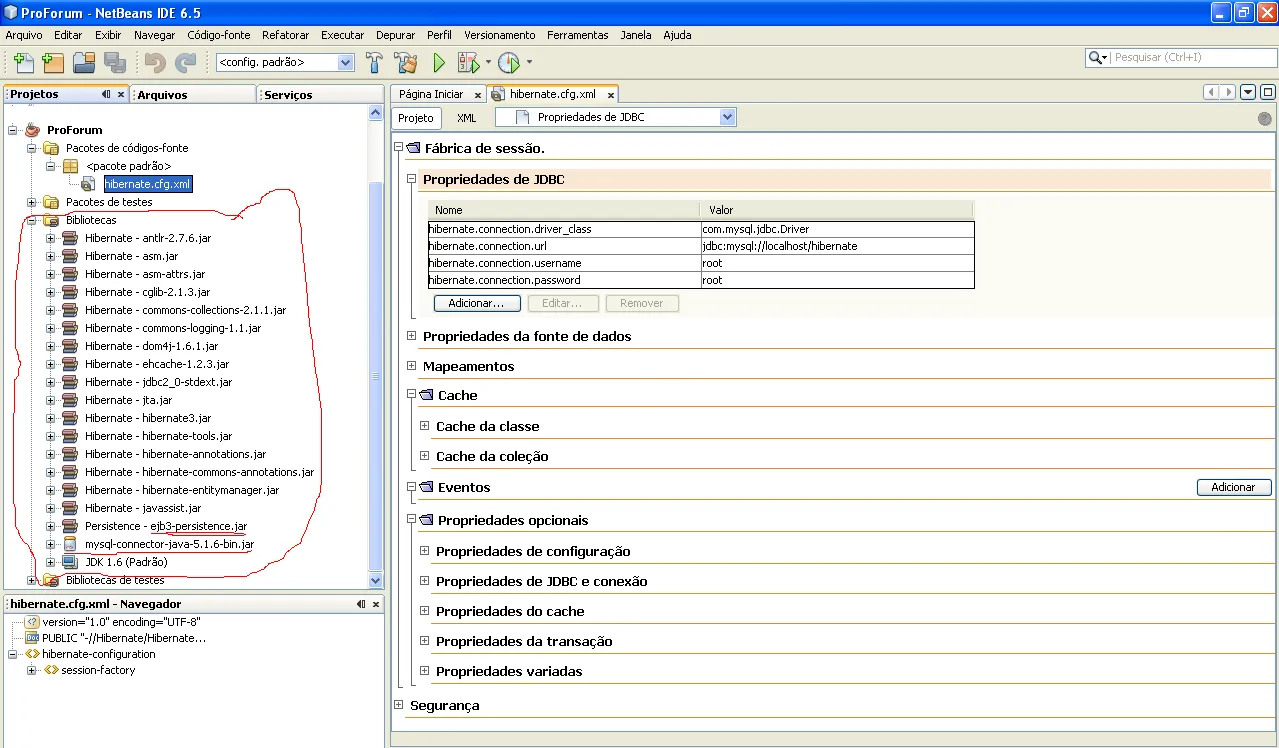The width and height of the screenshot is (1279, 748).
Task: Click the New Project toolbar icon
Action: (x=53, y=63)
